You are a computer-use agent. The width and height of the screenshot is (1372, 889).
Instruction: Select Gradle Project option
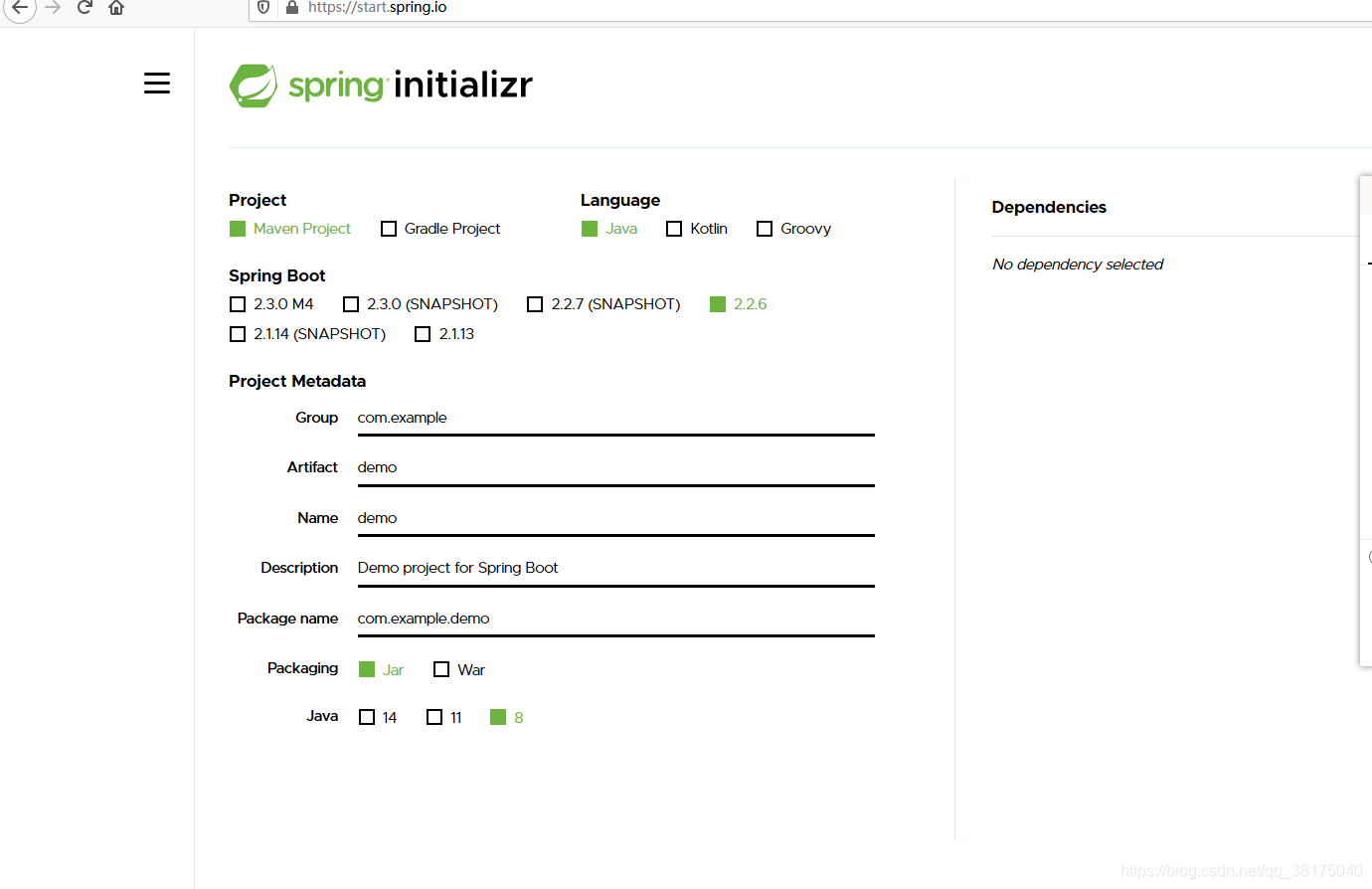pos(440,229)
